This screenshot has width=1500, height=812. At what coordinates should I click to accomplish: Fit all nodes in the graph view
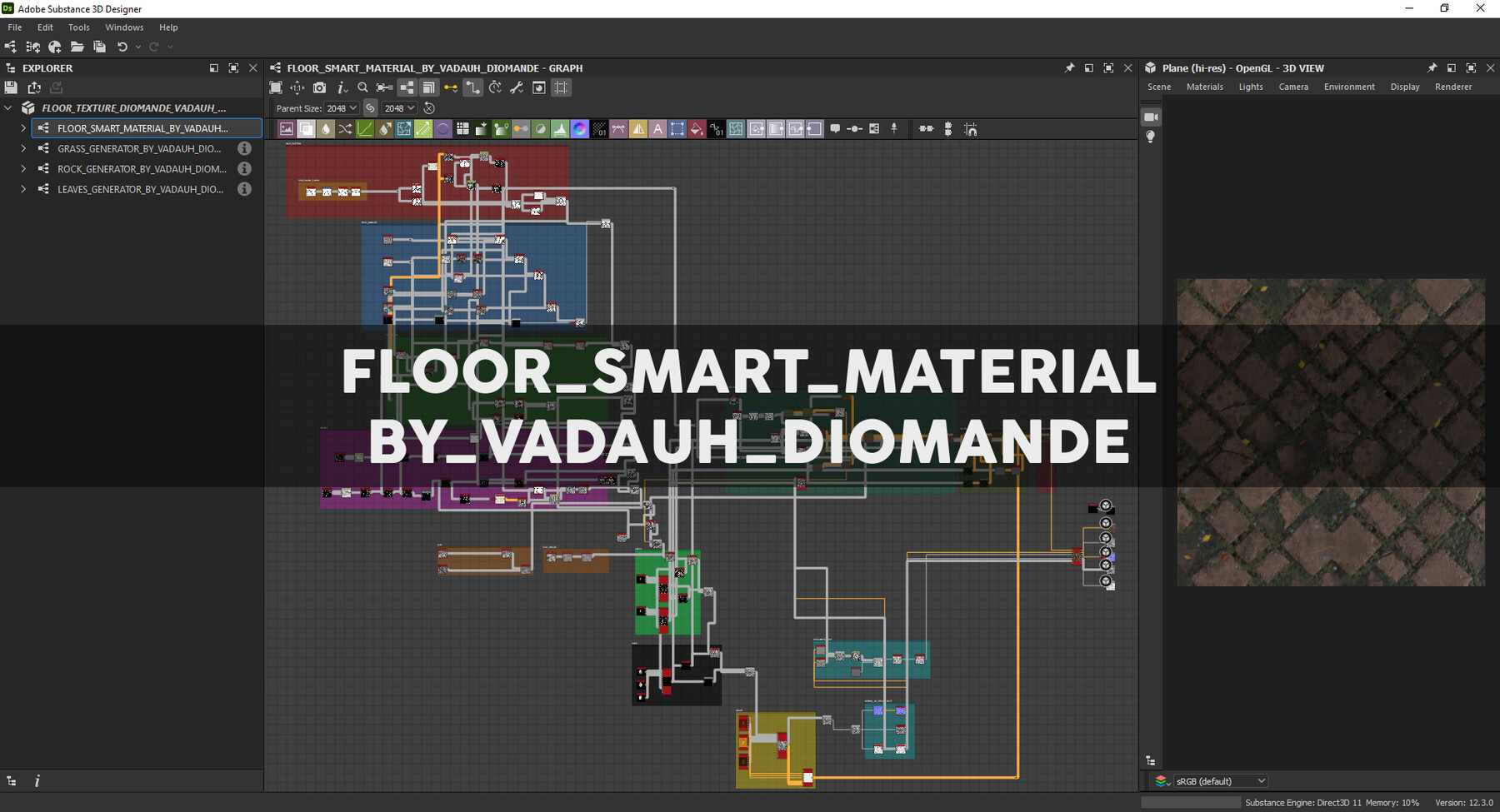[276, 87]
